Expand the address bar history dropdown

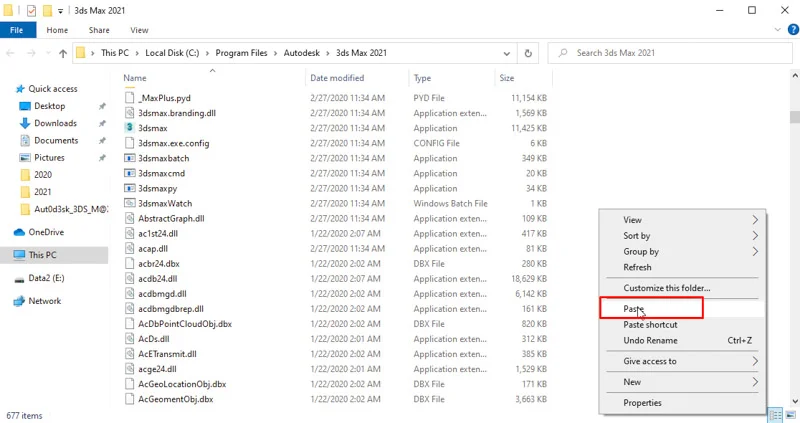tap(506, 53)
